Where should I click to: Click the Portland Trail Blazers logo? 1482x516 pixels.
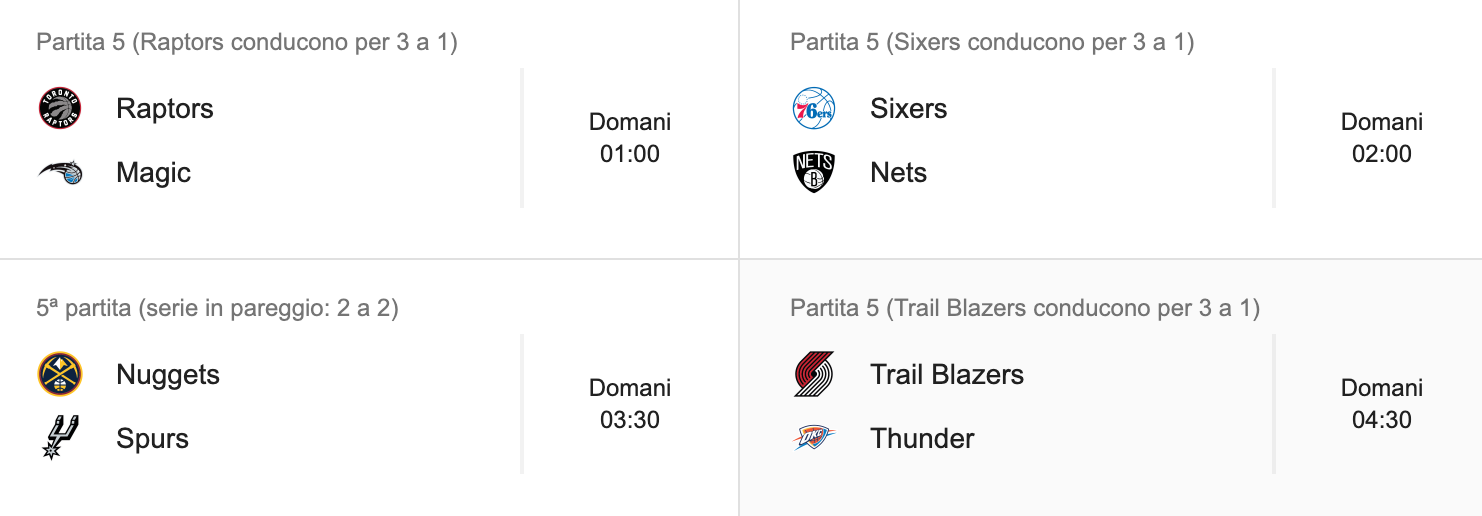click(x=813, y=374)
